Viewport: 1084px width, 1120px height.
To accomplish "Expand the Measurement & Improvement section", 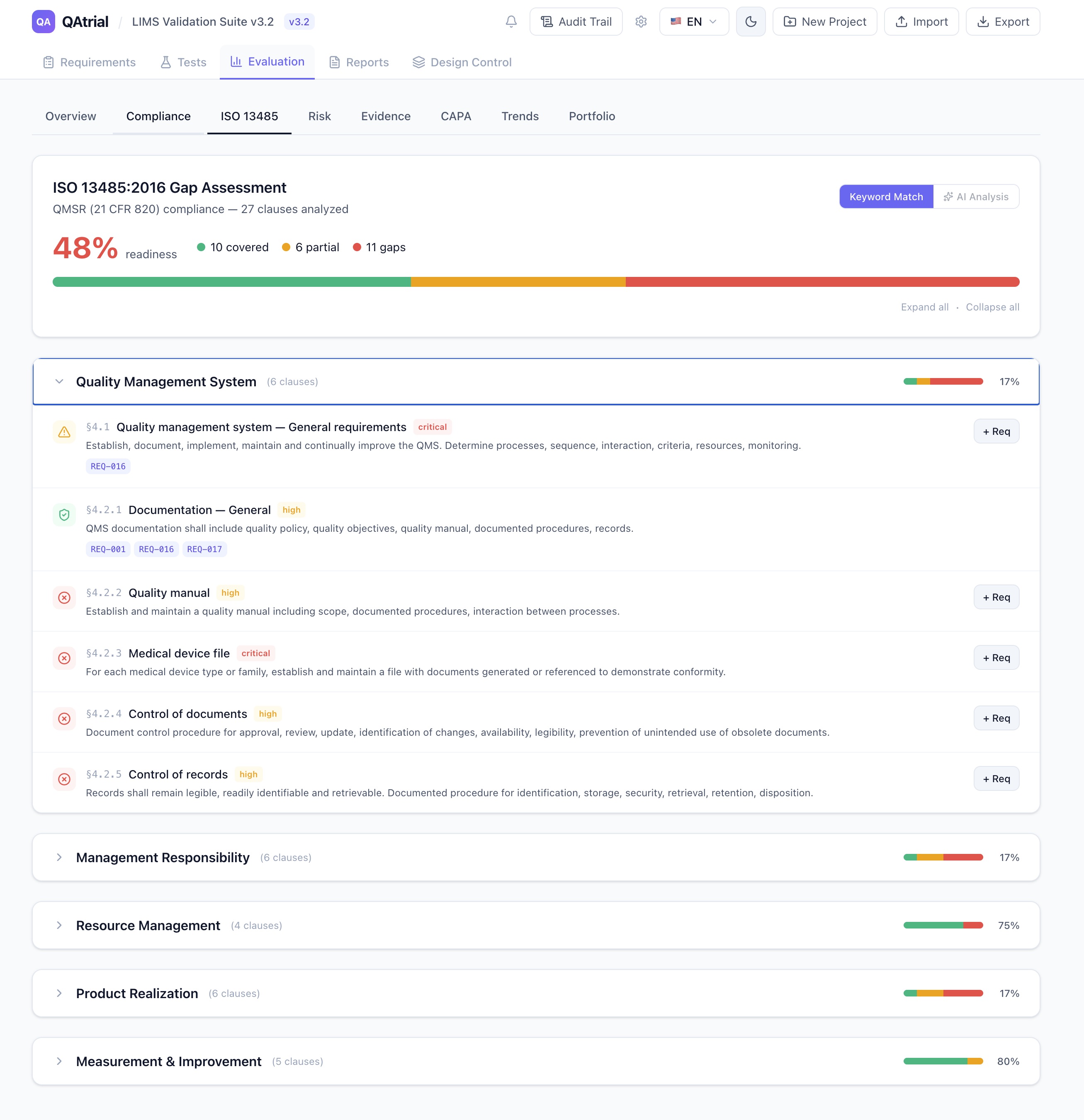I will point(59,1061).
